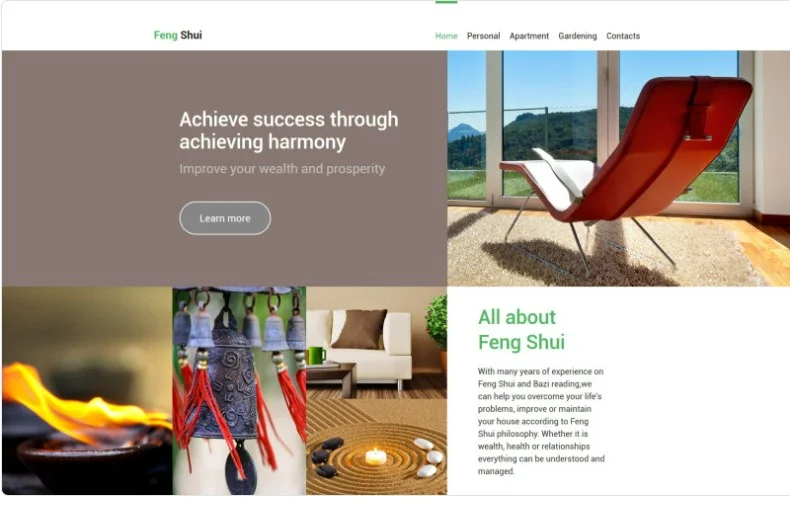Screen dimensions: 790x530
Task: Click the Feng Shui site logo
Action: (178, 35)
